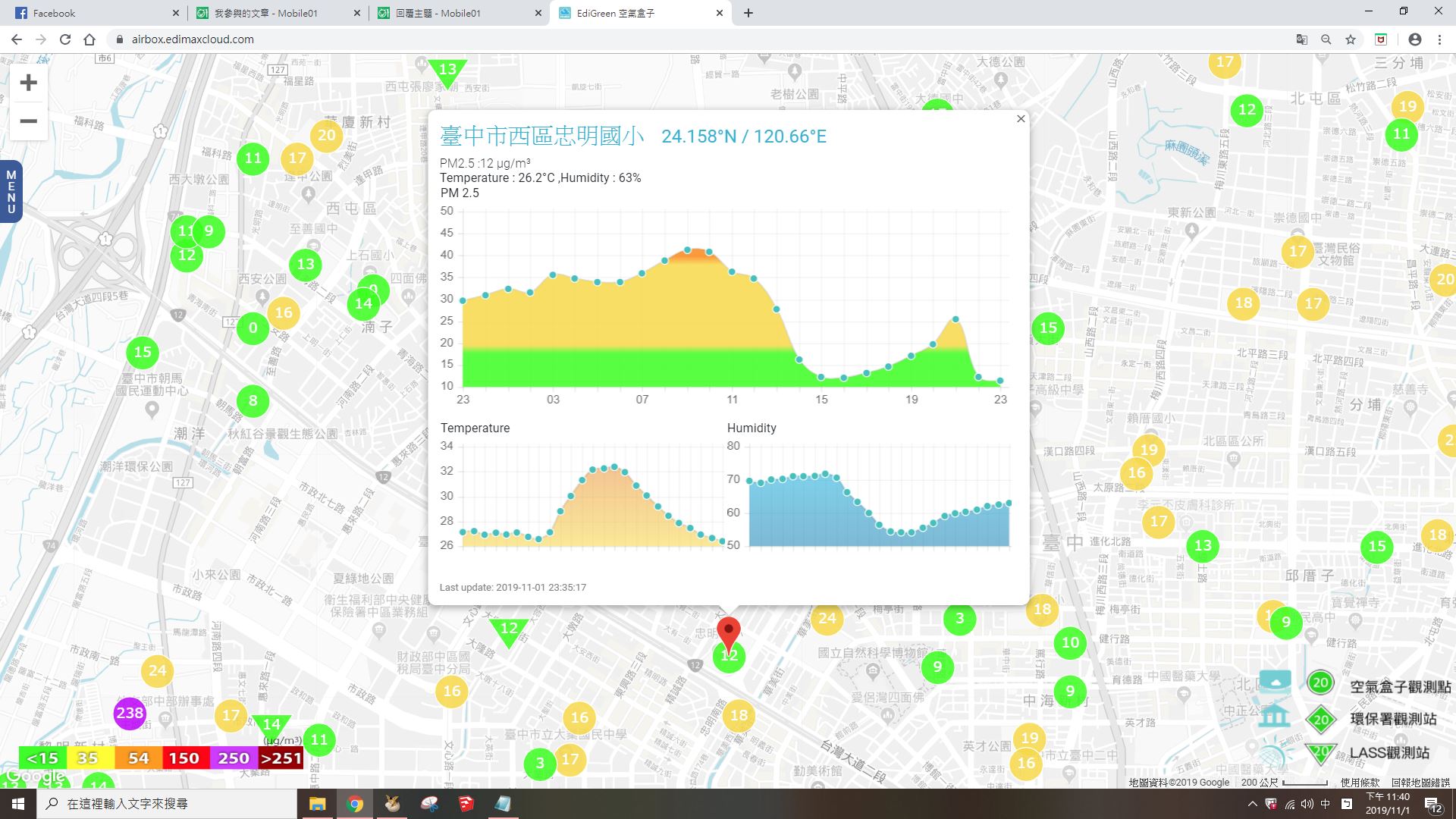
Task: Select the green 8 marker near 朝馬
Action: click(x=253, y=400)
